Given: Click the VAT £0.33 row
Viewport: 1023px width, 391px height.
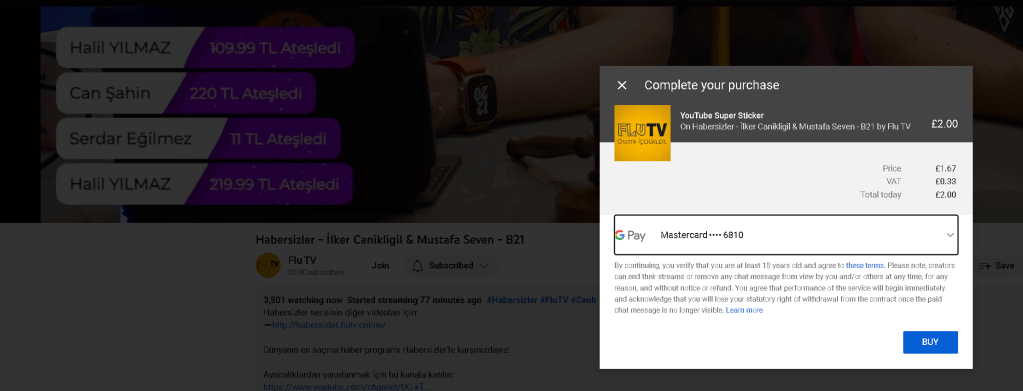Looking at the screenshot, I should (x=922, y=181).
